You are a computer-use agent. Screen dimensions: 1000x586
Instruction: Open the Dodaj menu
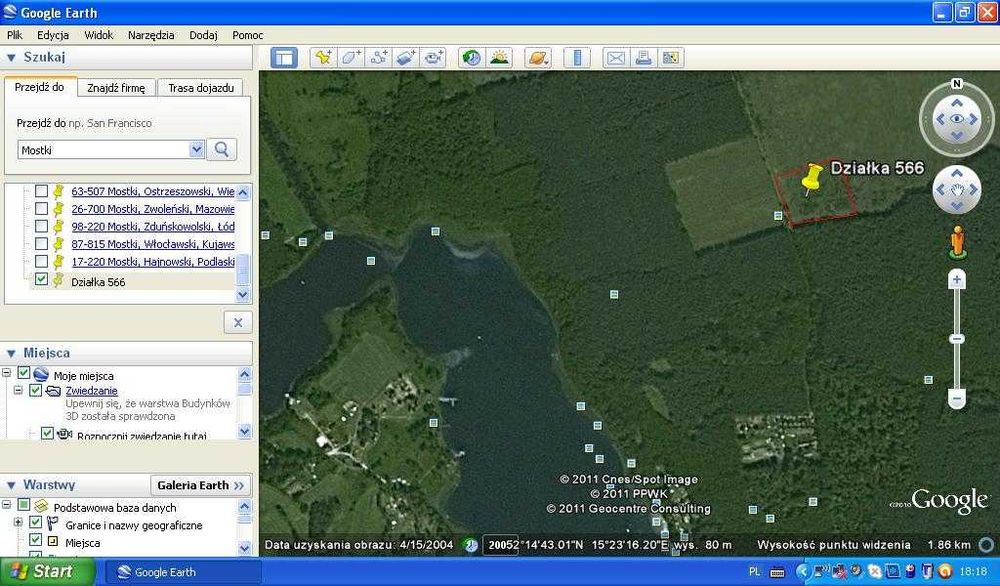203,35
